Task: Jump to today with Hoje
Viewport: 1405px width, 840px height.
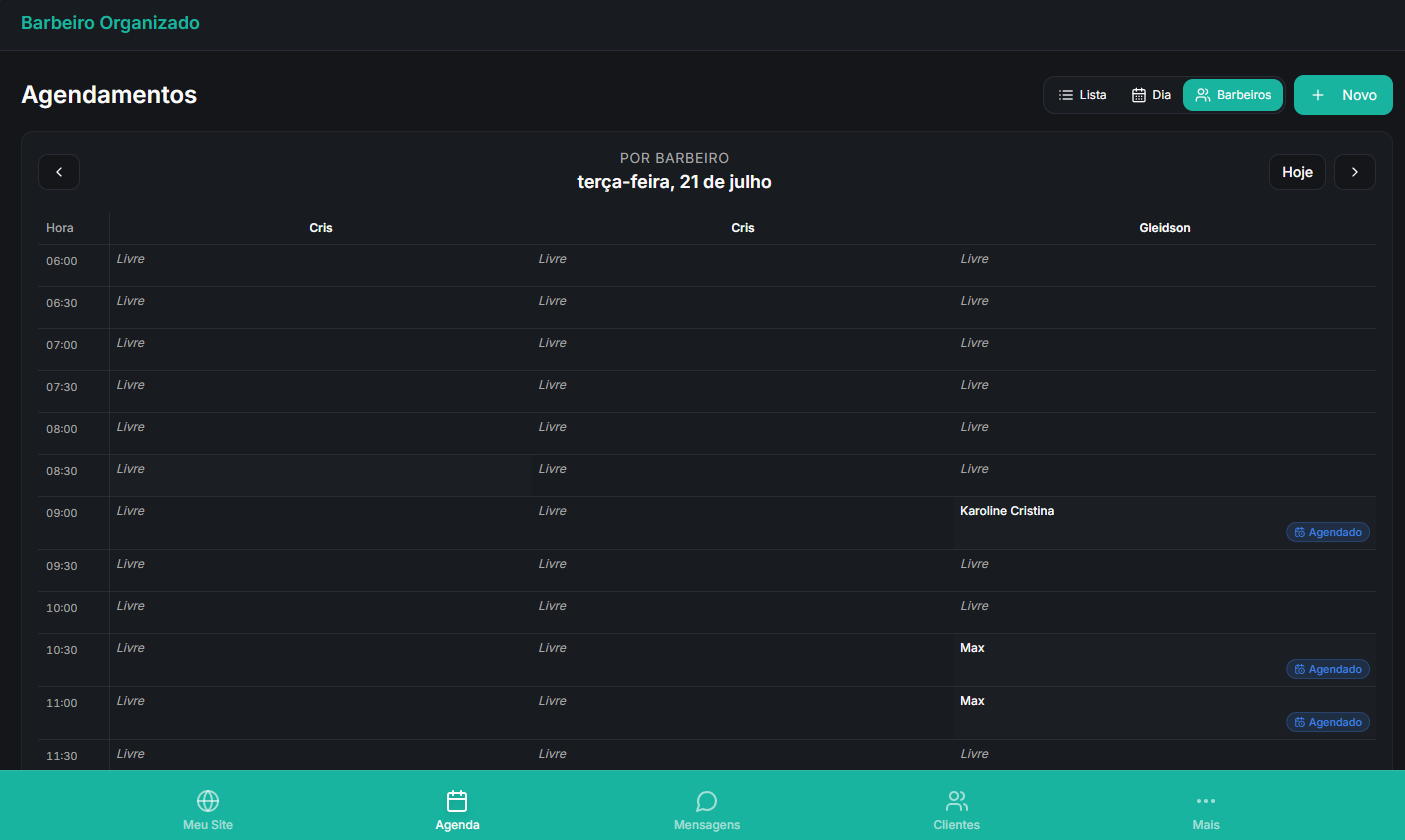Action: coord(1297,172)
